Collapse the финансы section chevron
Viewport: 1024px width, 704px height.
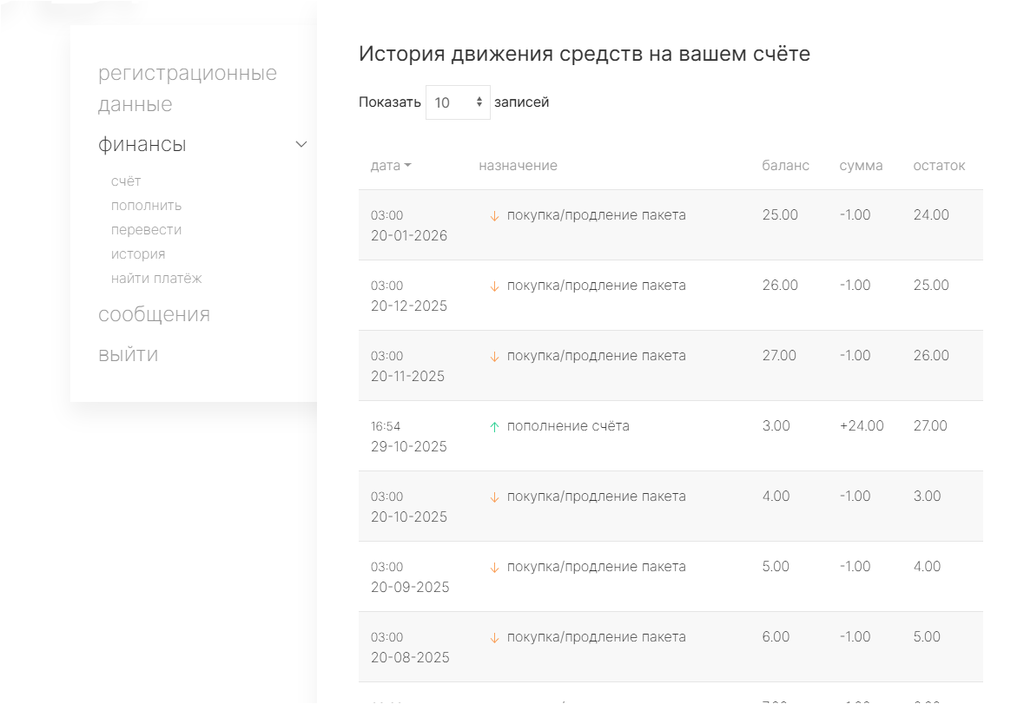[301, 145]
